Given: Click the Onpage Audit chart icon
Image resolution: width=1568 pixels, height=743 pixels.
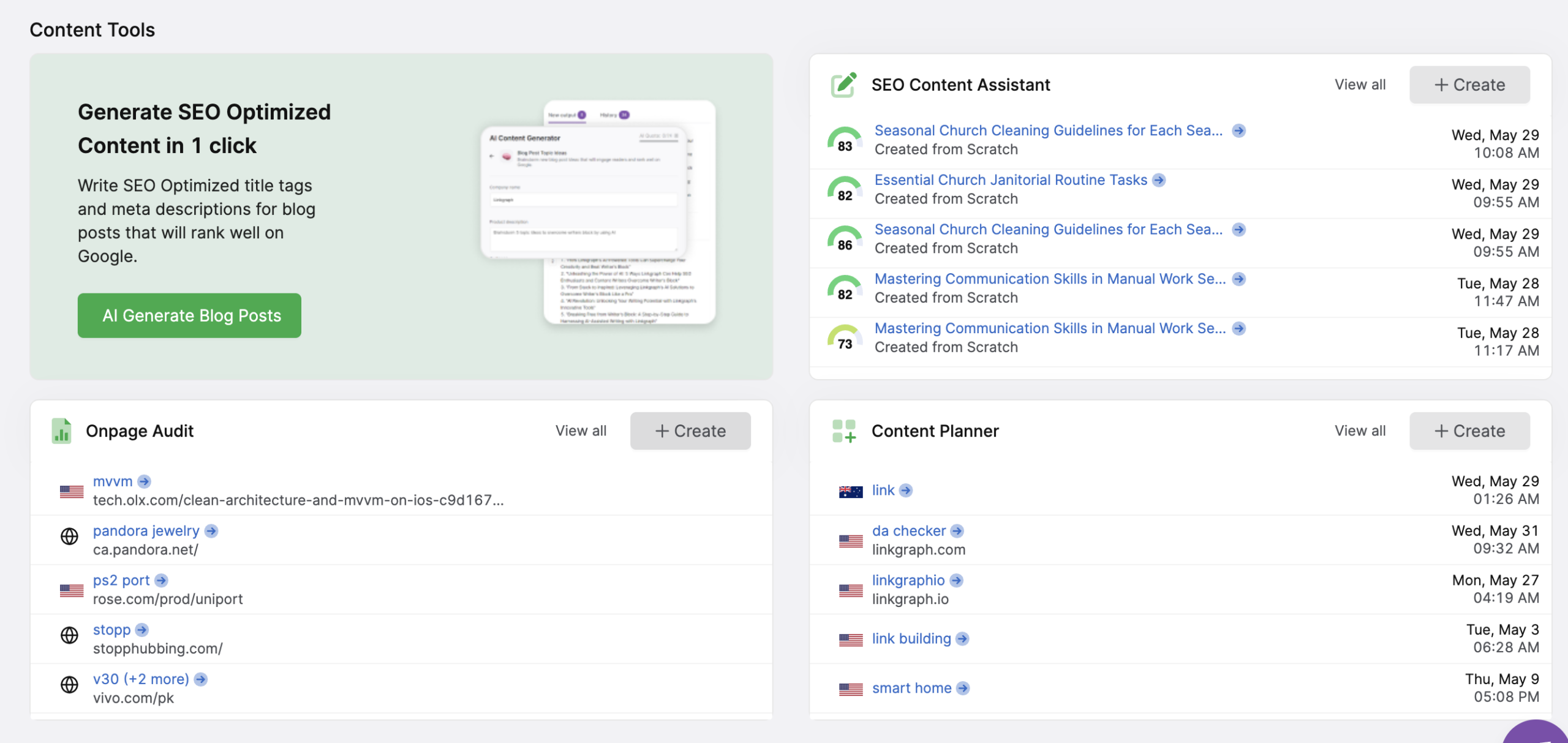Looking at the screenshot, I should click(61, 431).
